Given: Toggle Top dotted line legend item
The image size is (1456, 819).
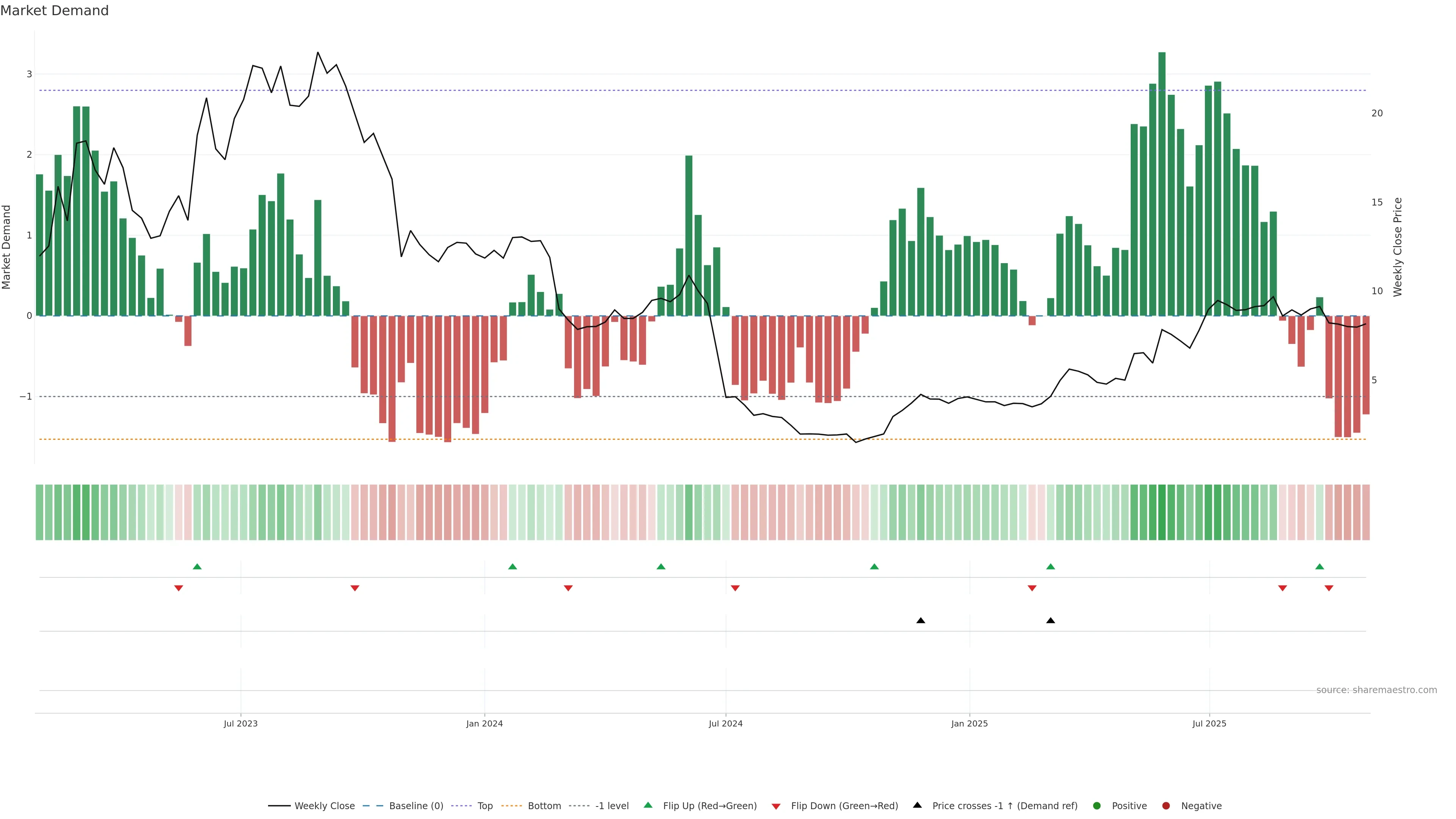Looking at the screenshot, I should pos(485,806).
